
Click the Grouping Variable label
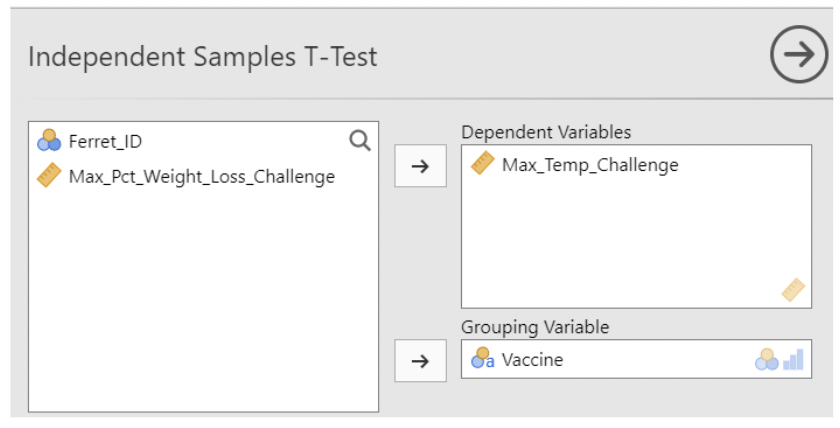pyautogui.click(x=535, y=327)
